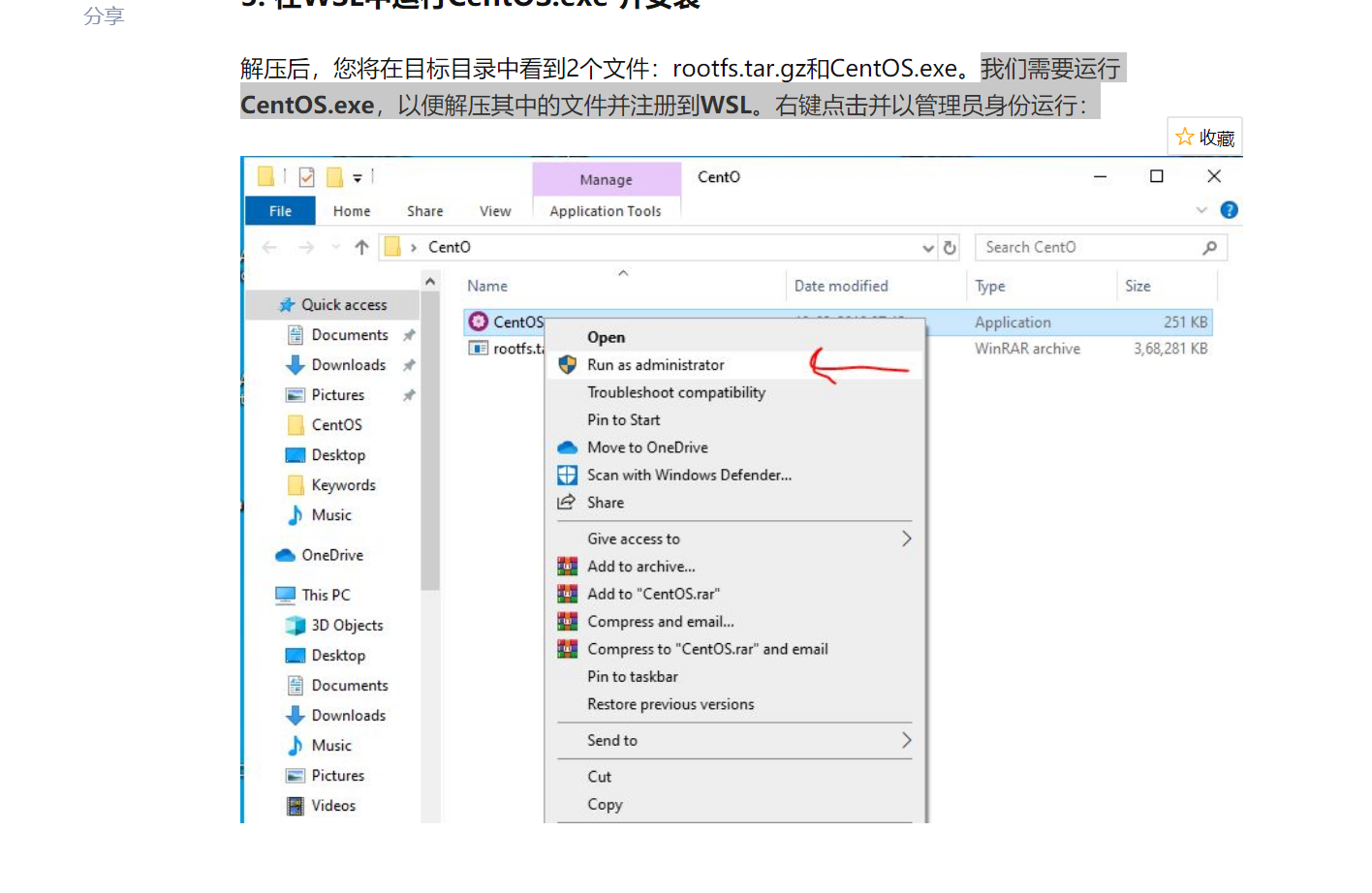Image resolution: width=1372 pixels, height=893 pixels.
Task: Click the OneDrive icon in the sidebar
Action: (285, 555)
